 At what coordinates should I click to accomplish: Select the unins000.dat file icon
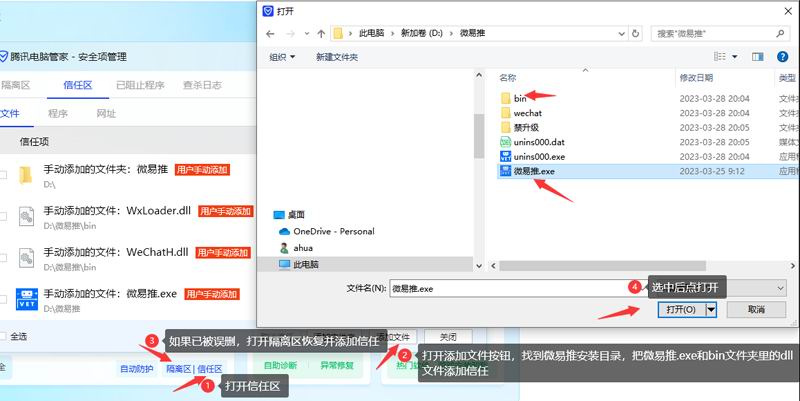[x=505, y=142]
